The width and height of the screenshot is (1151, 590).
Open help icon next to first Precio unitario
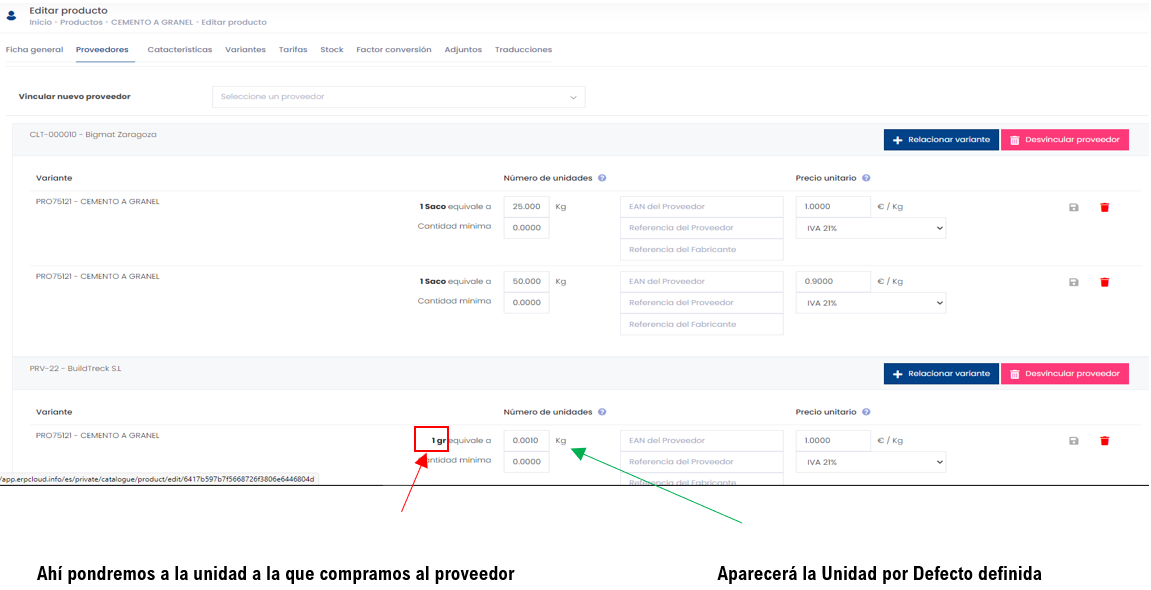point(866,178)
